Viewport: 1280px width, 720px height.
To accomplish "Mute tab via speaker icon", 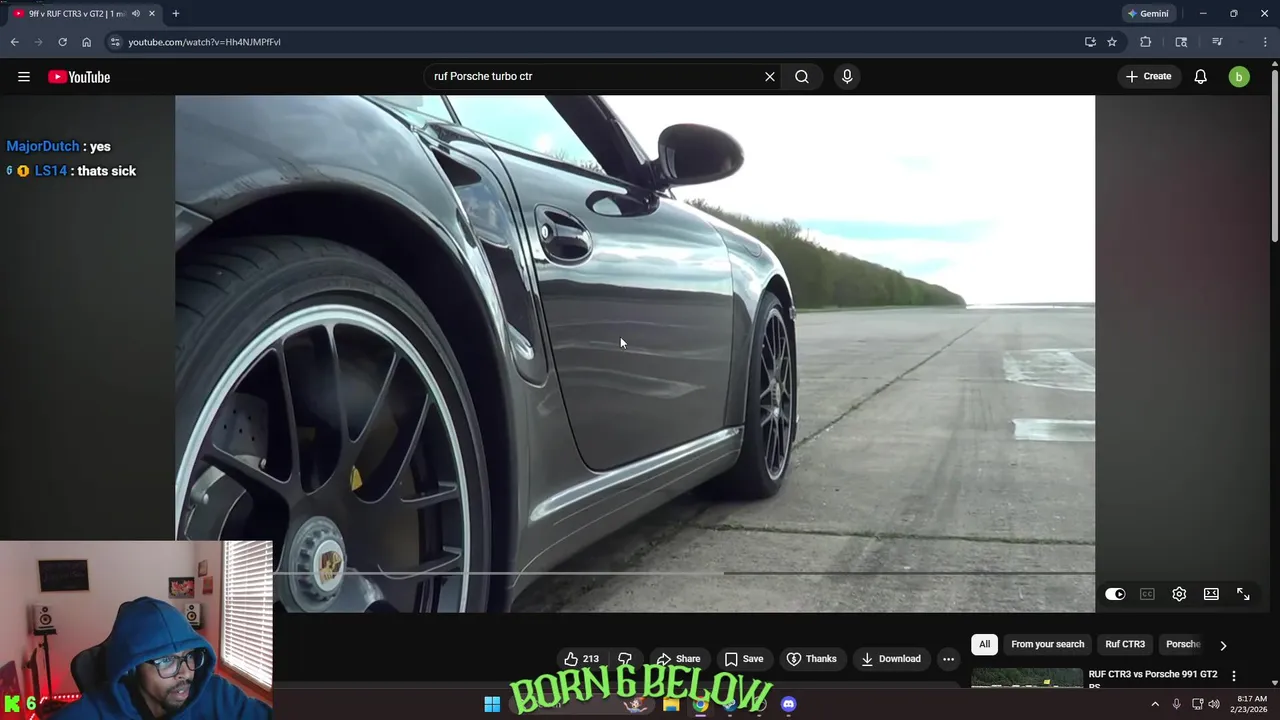I will [136, 14].
